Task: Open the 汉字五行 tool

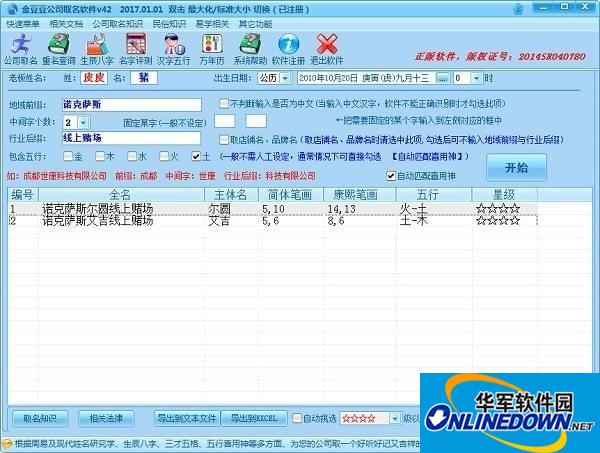Action: click(173, 49)
